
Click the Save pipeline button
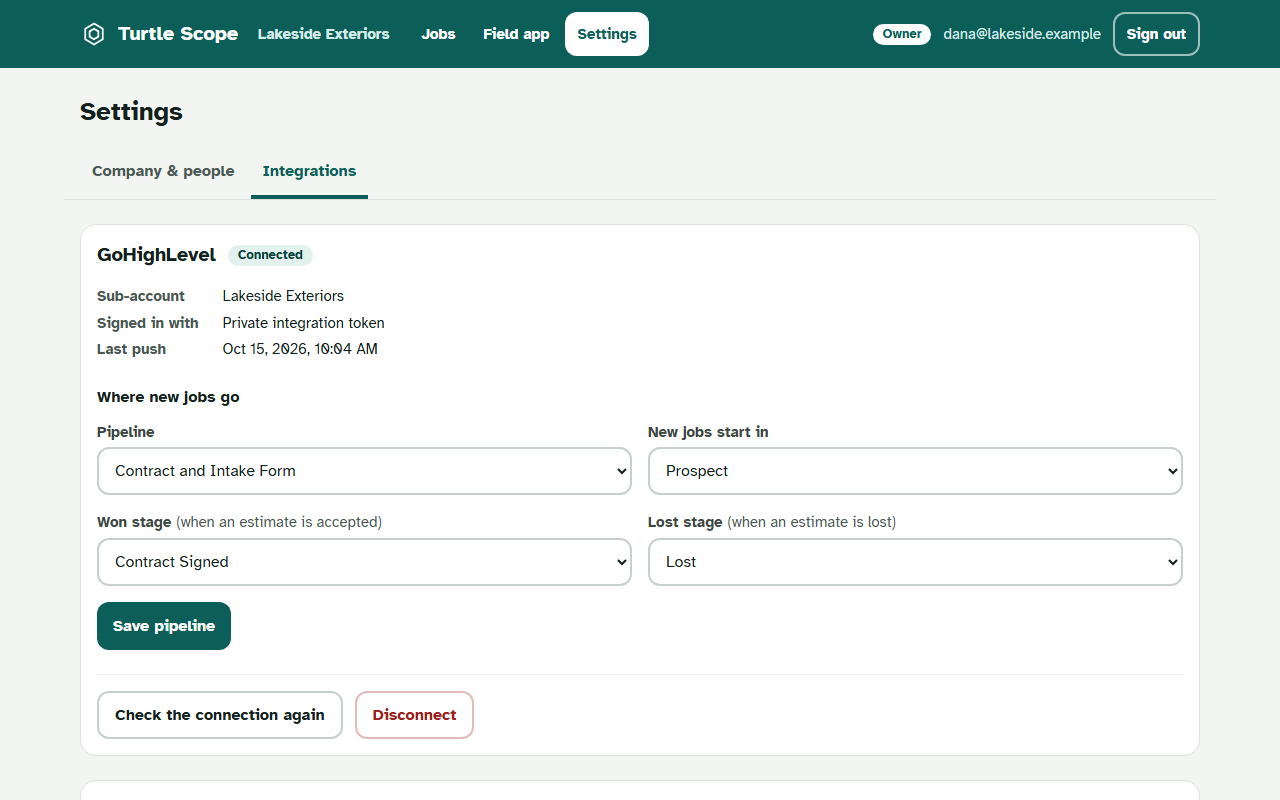pyautogui.click(x=164, y=626)
